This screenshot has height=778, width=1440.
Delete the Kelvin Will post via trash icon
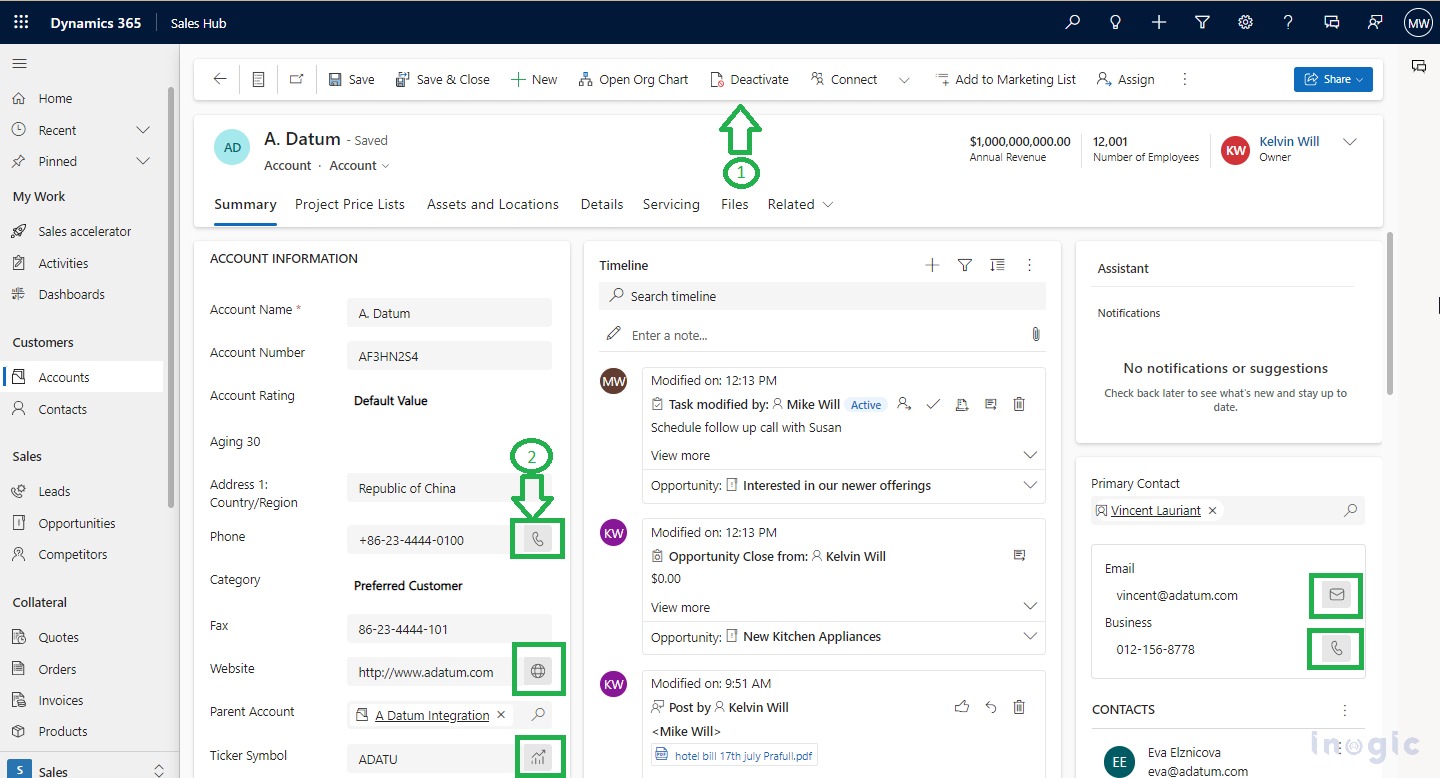click(x=1019, y=706)
